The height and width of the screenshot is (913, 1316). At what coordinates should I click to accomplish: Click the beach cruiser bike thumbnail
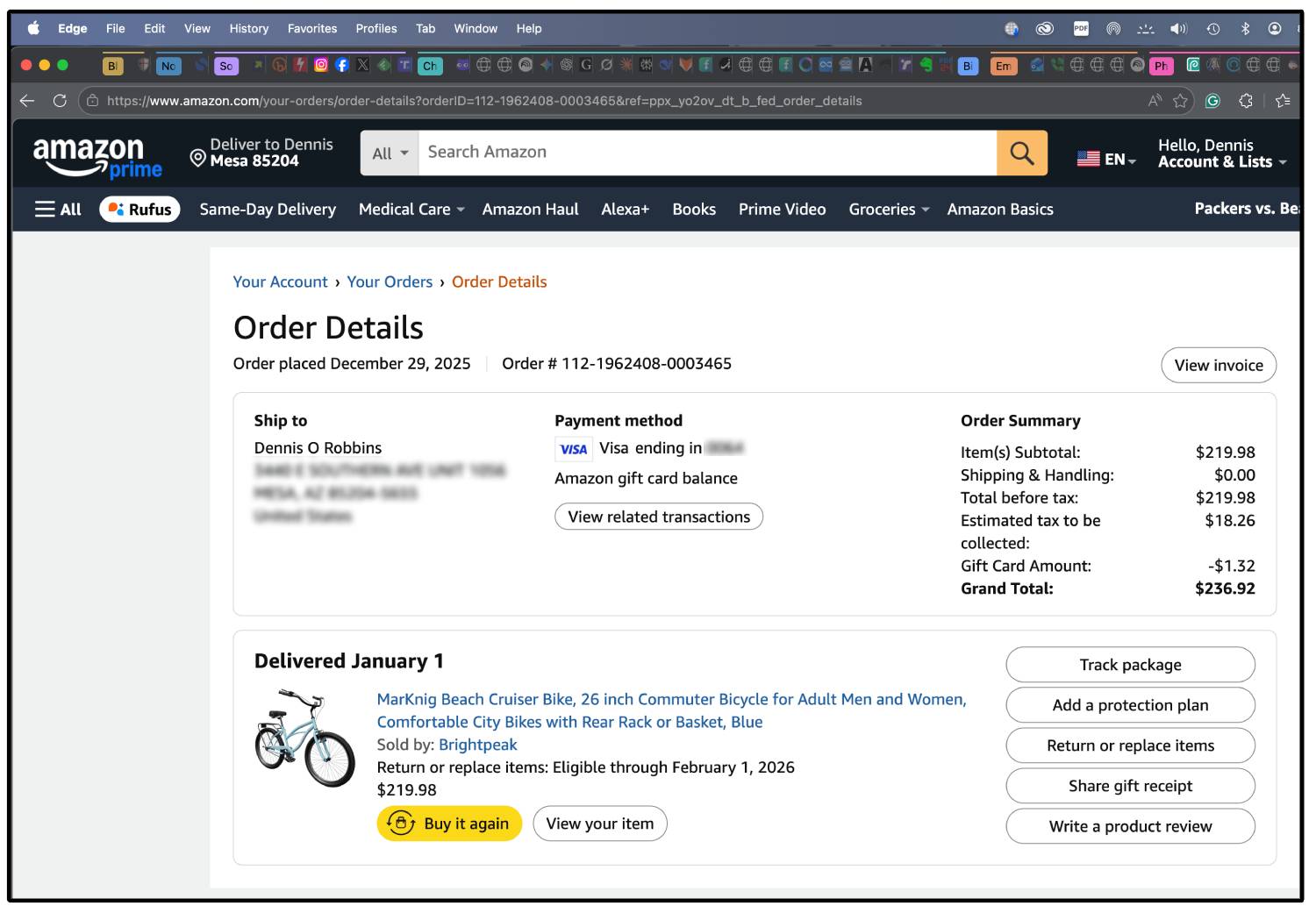click(306, 737)
